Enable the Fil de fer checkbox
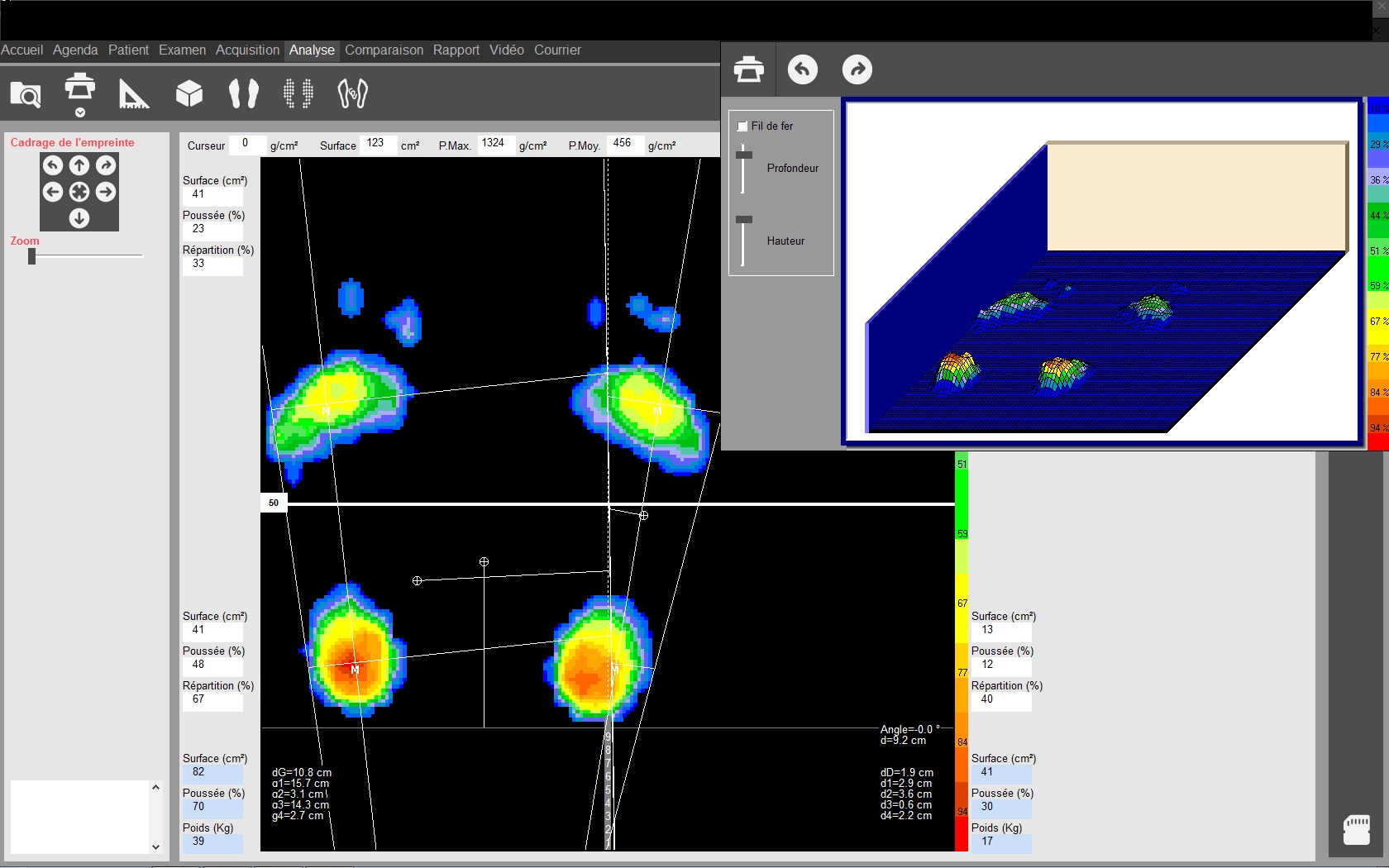Viewport: 1389px width, 868px height. click(742, 126)
